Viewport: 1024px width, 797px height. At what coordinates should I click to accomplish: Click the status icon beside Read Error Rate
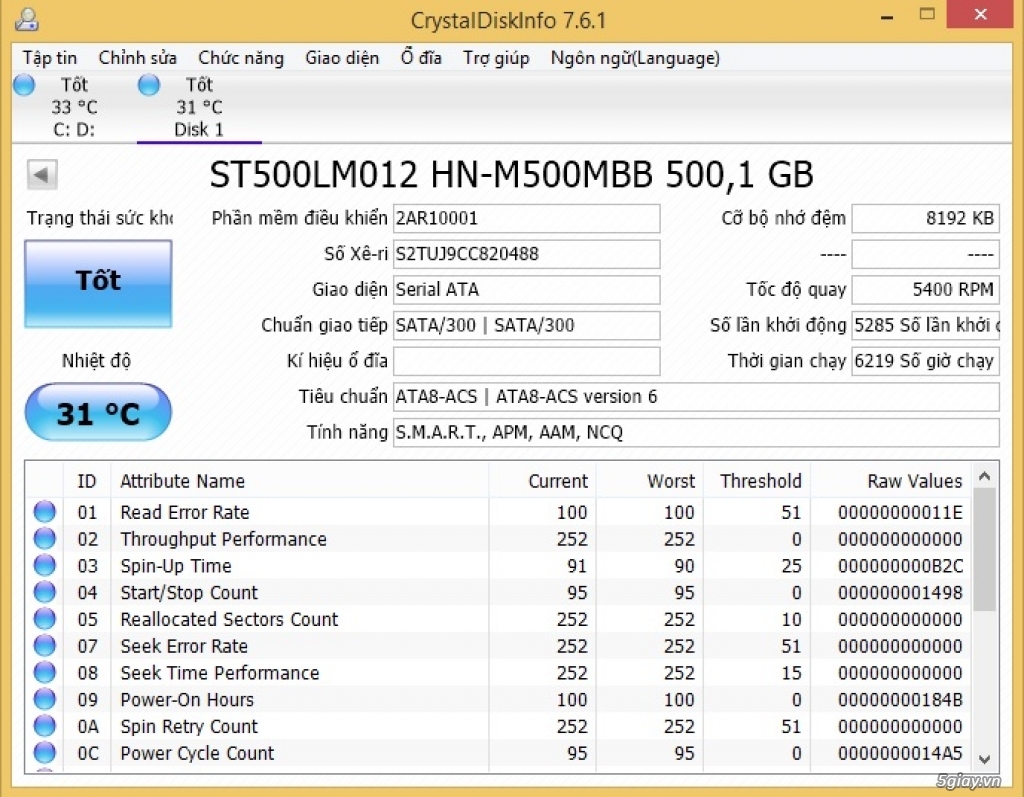click(x=45, y=512)
